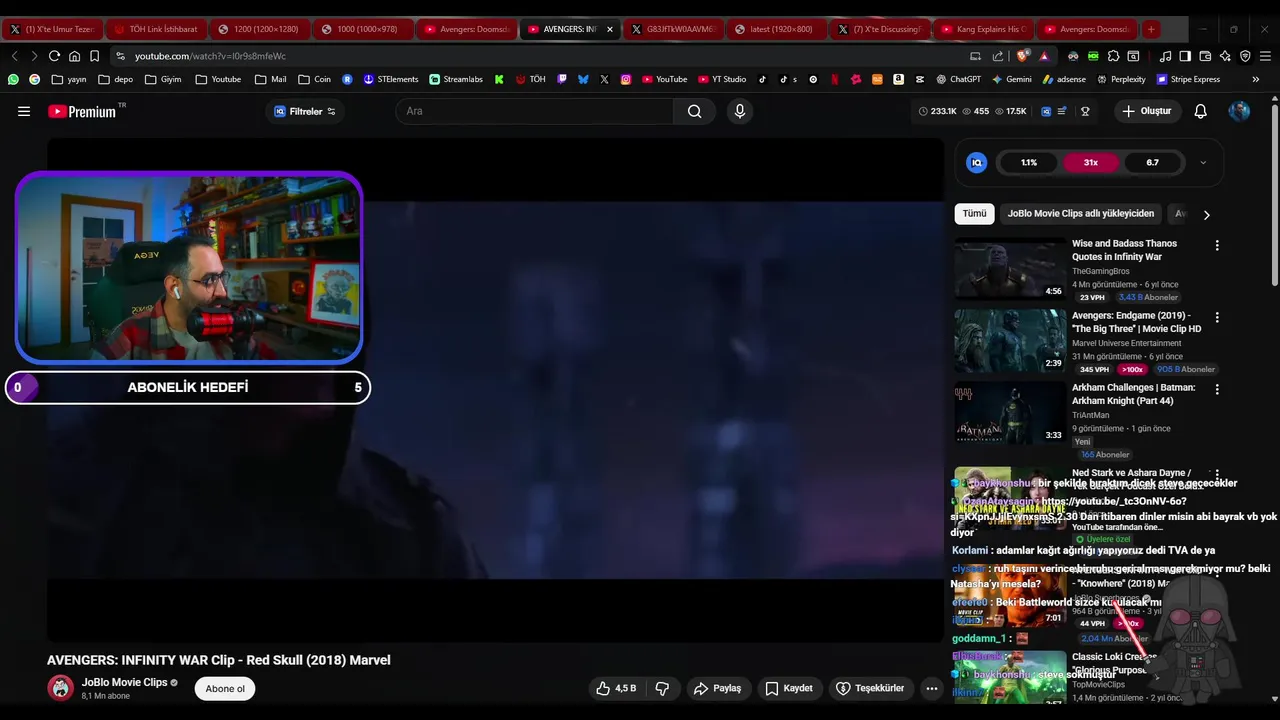1280x720 pixels.
Task: Go to YouTube Premium home logo
Action: 82,111
